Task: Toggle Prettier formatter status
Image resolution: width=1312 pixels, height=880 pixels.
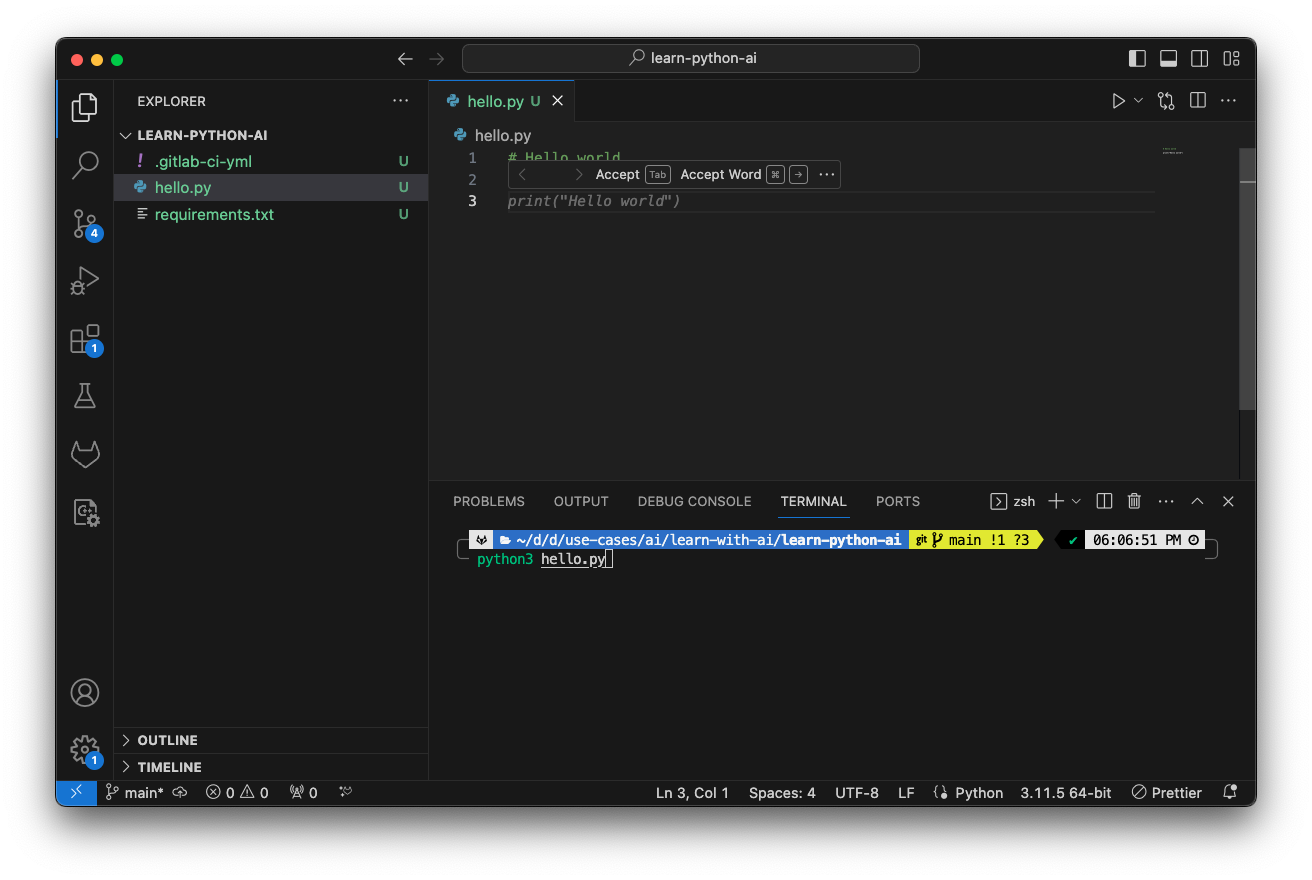Action: tap(1166, 792)
